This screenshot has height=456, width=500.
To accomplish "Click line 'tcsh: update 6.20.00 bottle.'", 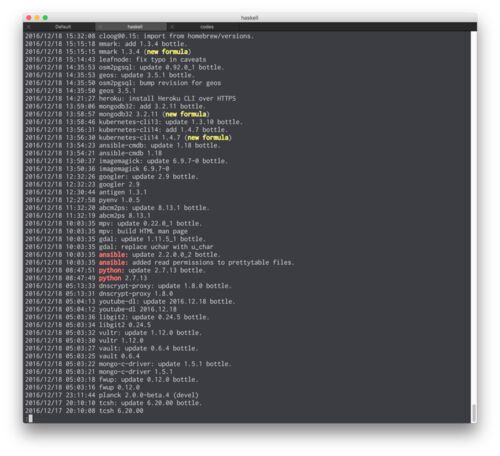I will pos(150,403).
